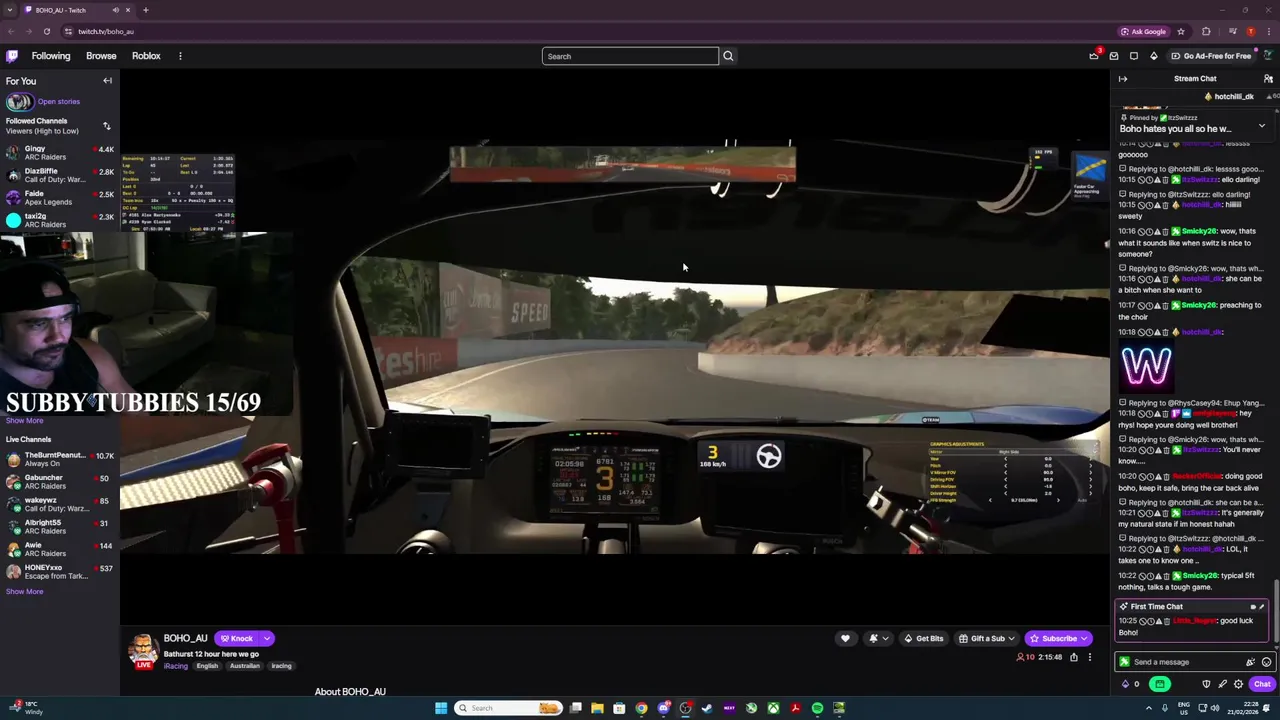Click the Get Bits button below video
The image size is (1280, 720).
(924, 639)
